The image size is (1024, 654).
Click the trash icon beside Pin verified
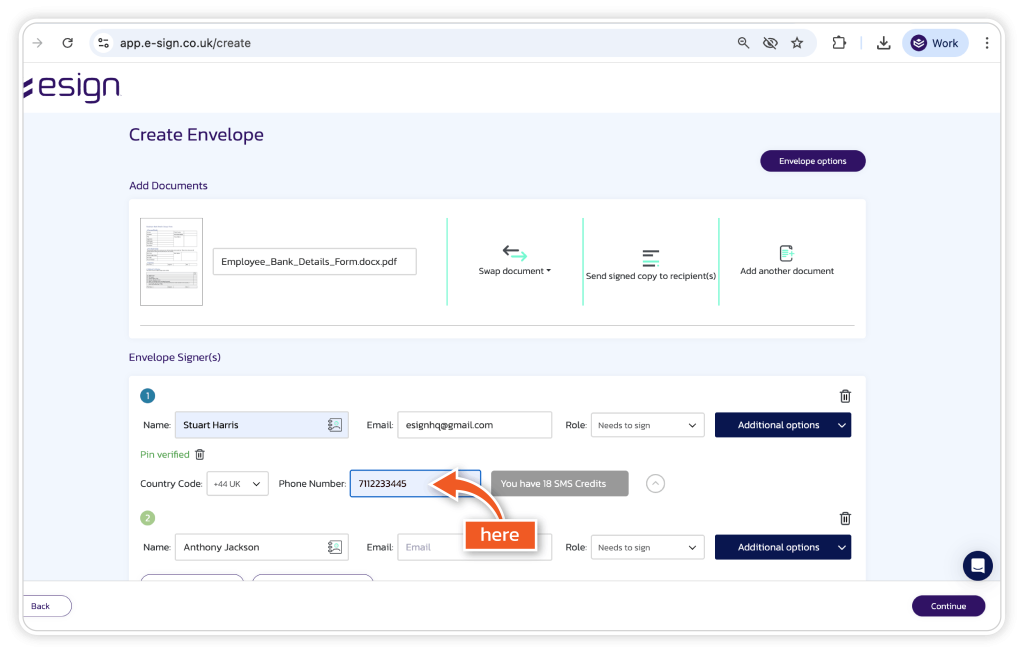coord(200,454)
